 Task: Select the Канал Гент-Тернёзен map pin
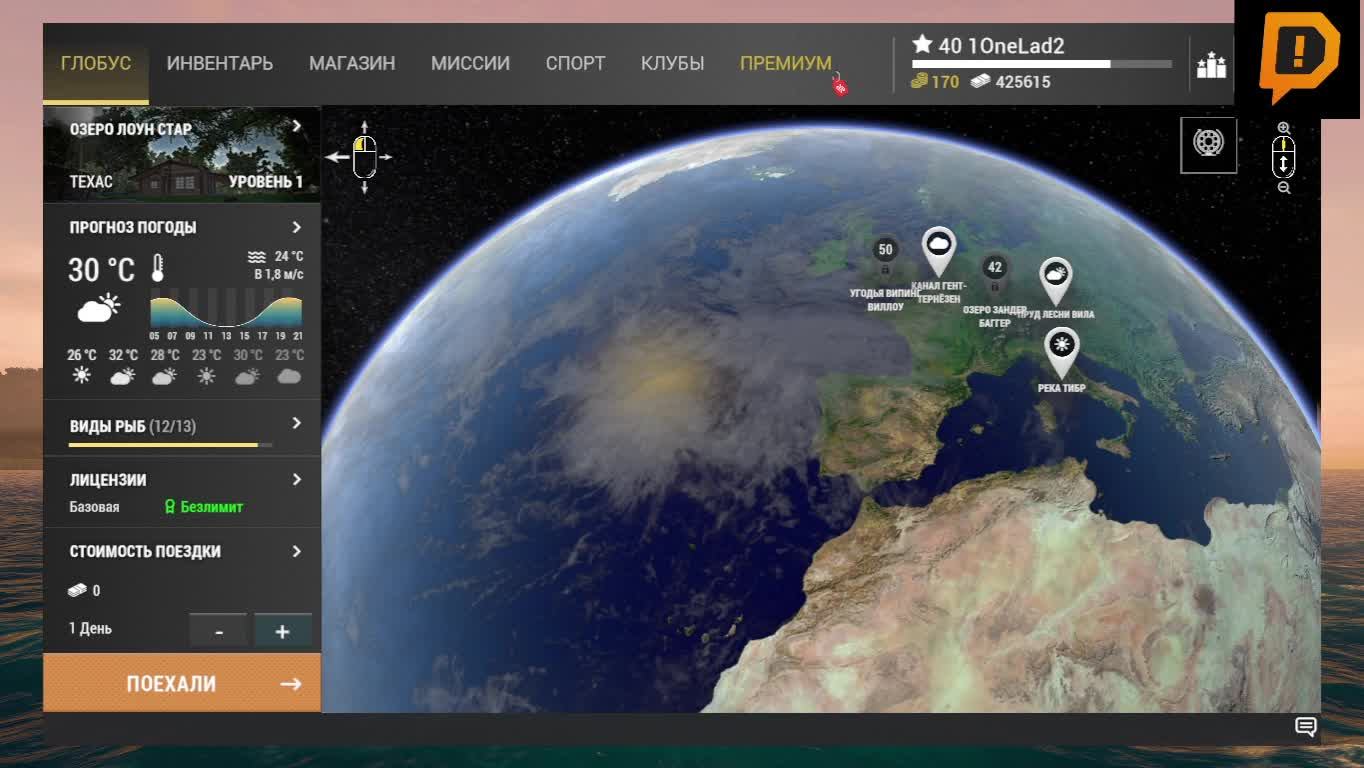(x=938, y=250)
